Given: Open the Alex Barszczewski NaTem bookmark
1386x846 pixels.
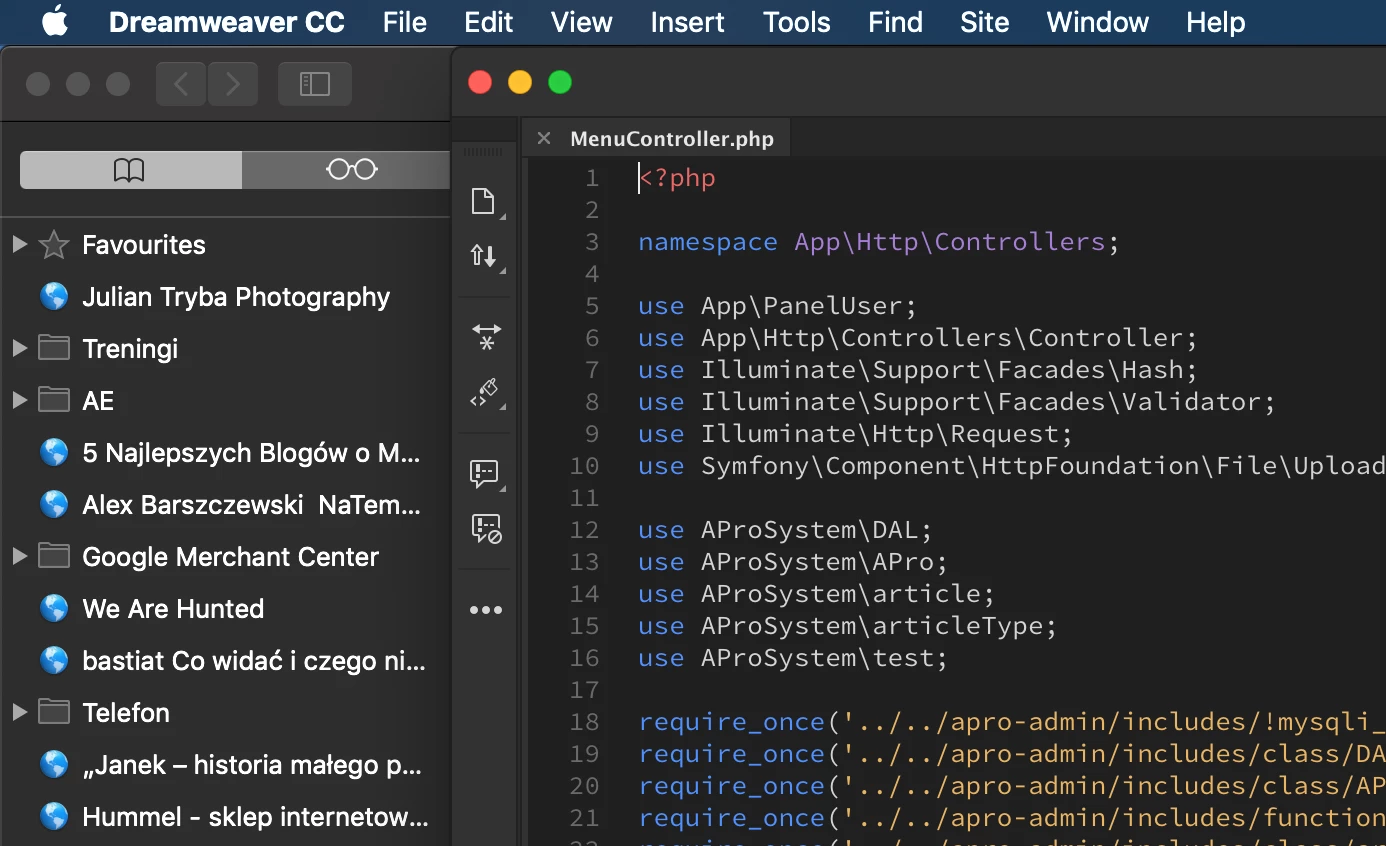Looking at the screenshot, I should (x=251, y=505).
